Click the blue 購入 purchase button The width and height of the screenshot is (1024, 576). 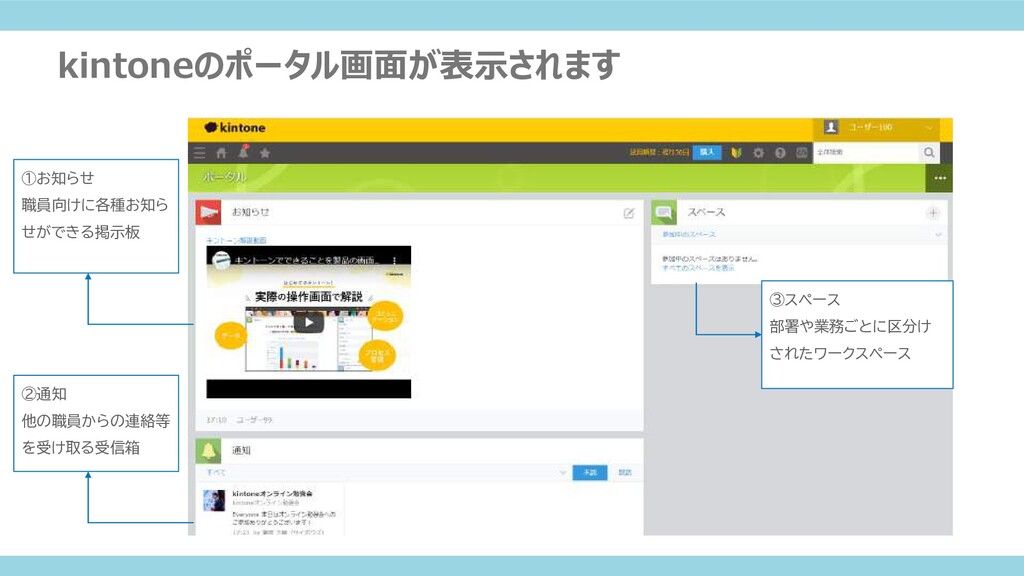point(707,152)
